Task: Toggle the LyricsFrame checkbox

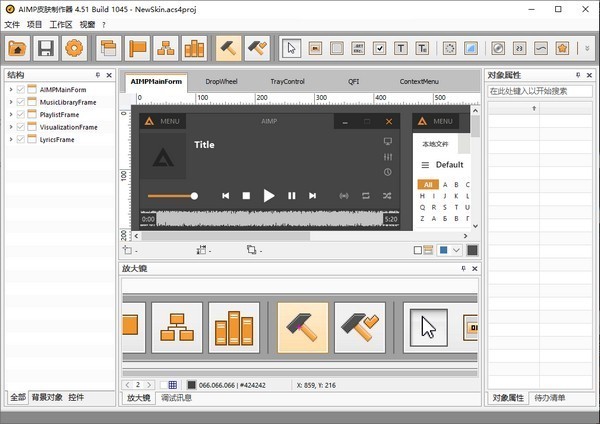Action: pyautogui.click(x=21, y=139)
